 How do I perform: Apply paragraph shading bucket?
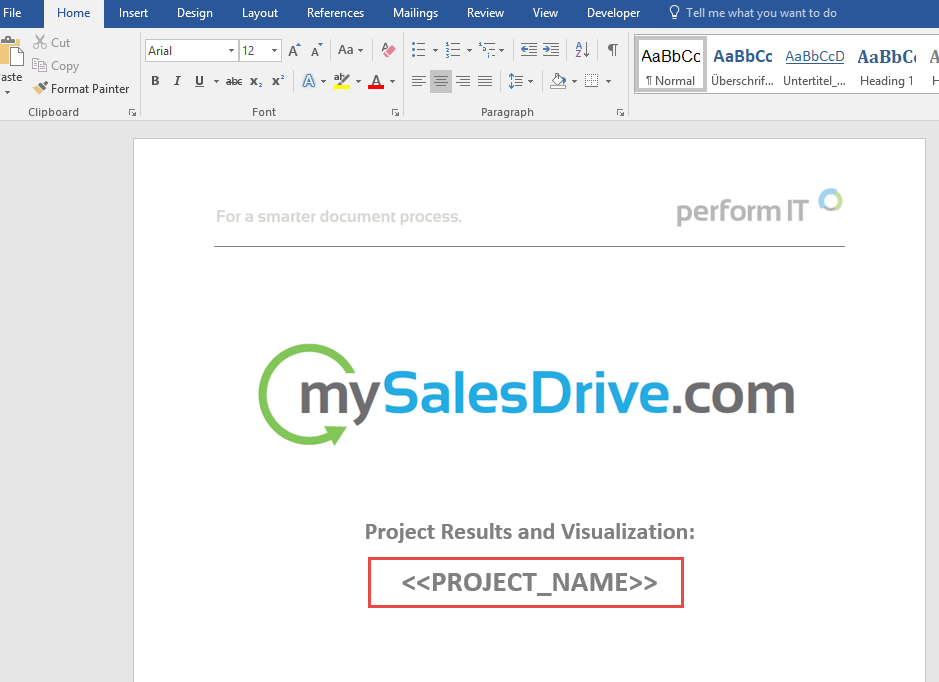tap(558, 81)
